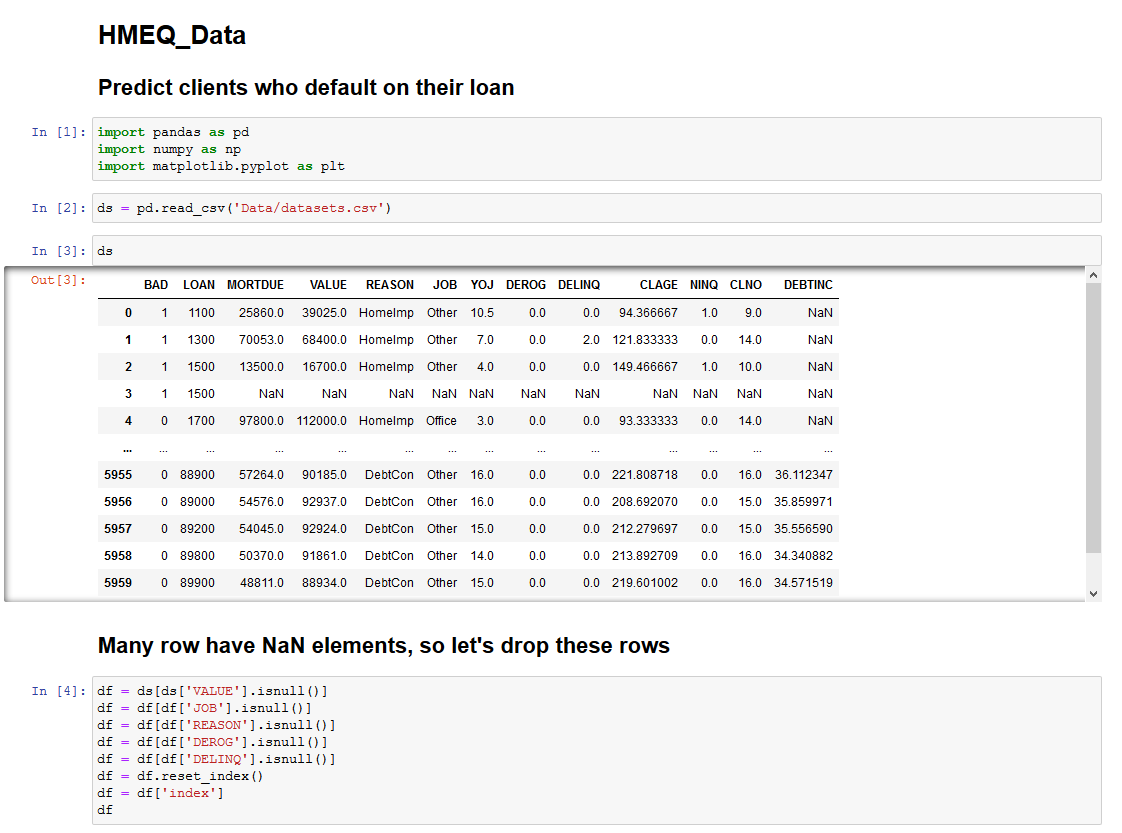Click the output scrollbar up arrow
Screen dimensions: 1122x833
pos(1093,275)
